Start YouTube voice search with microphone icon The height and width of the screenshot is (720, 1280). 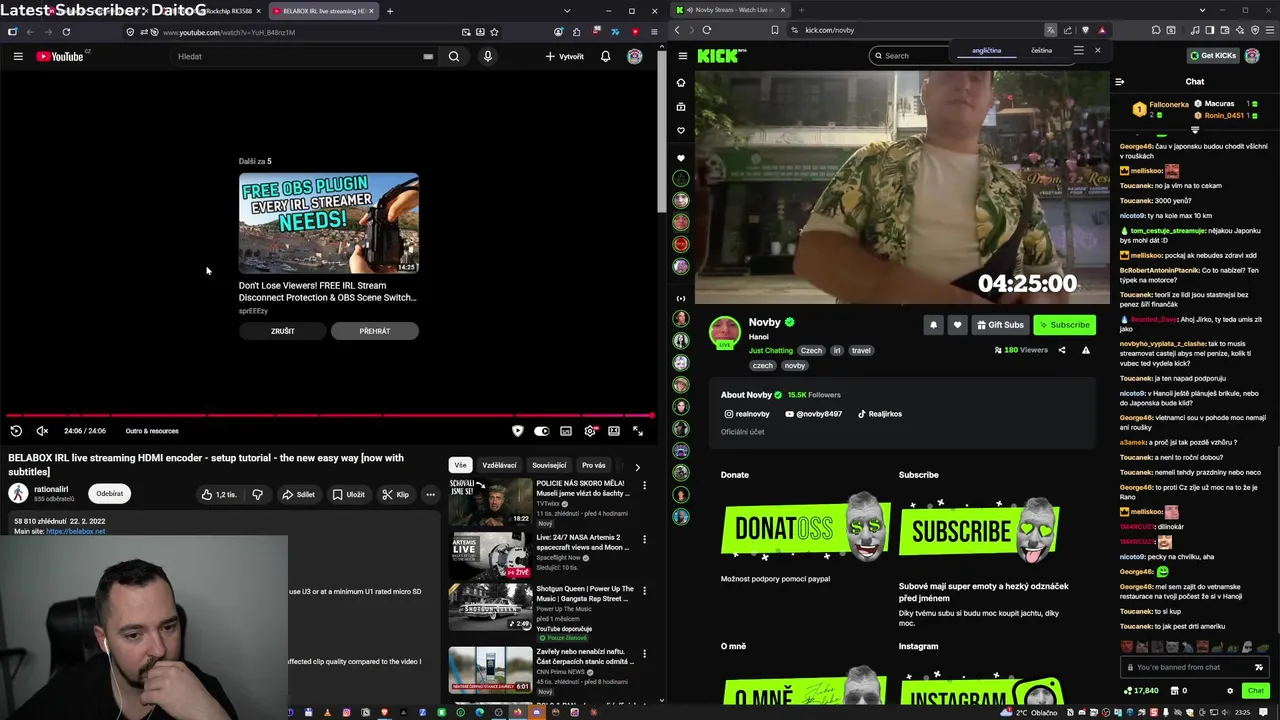[488, 56]
